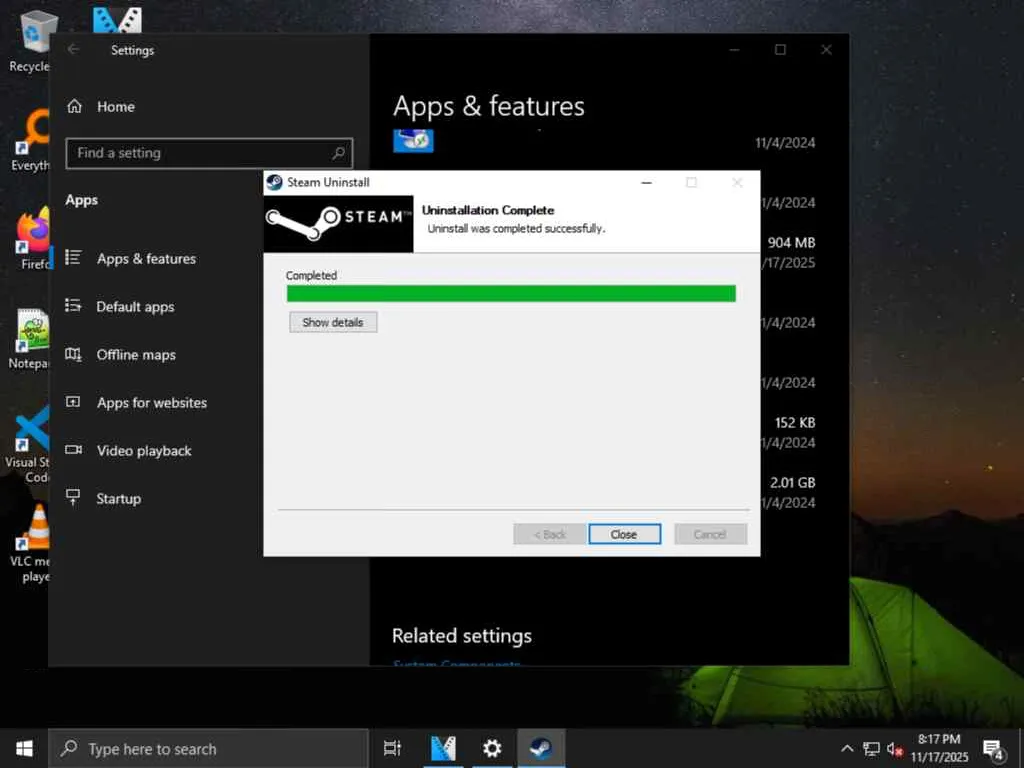Open Task View from taskbar
This screenshot has height=768, width=1024.
point(392,748)
